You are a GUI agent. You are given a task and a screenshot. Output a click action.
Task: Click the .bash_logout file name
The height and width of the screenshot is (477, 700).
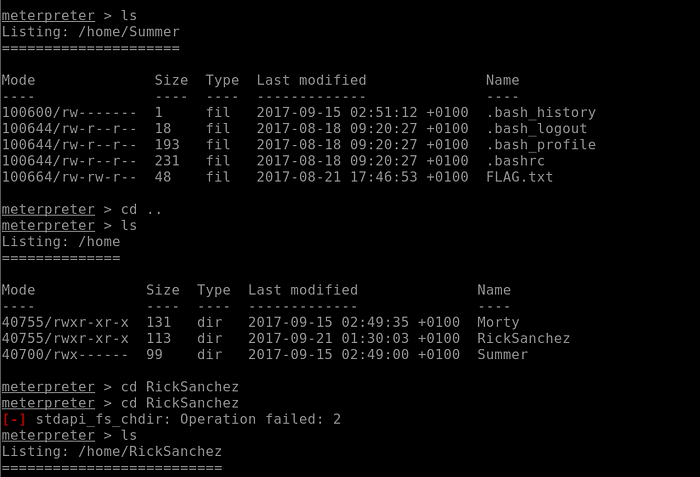point(536,129)
